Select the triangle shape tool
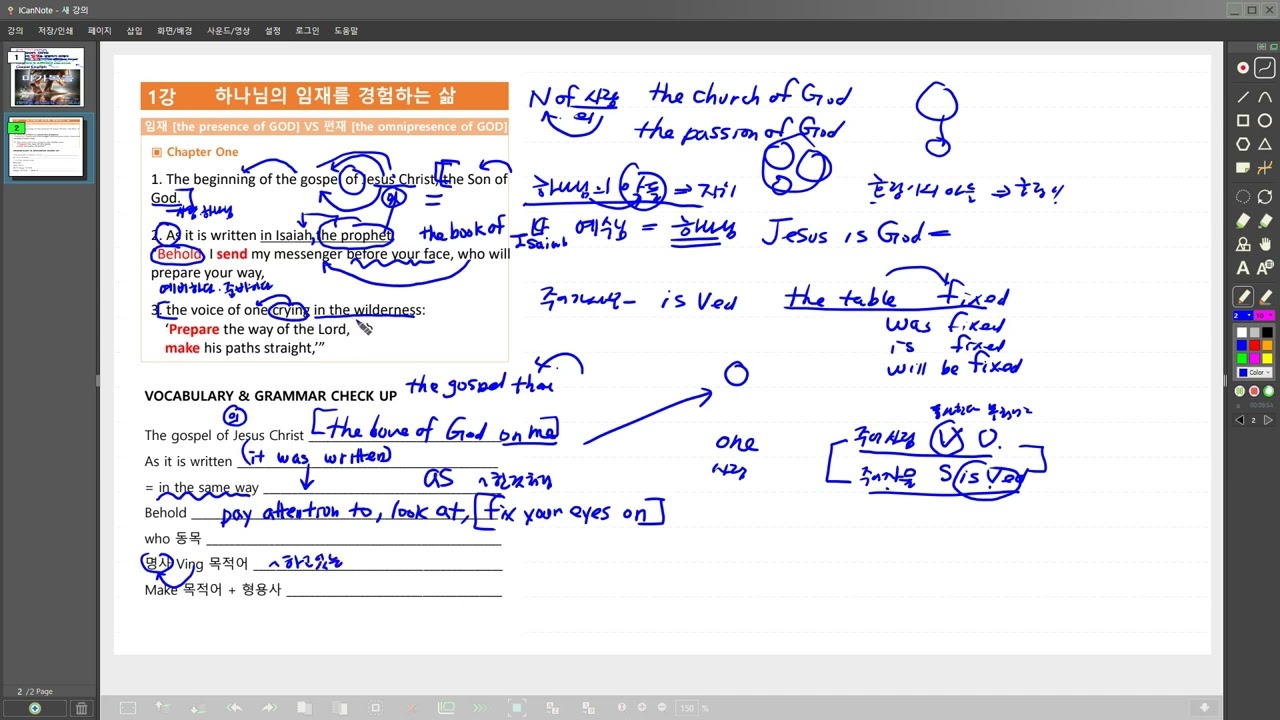Screen dimensions: 1280x720 coord(1265,144)
